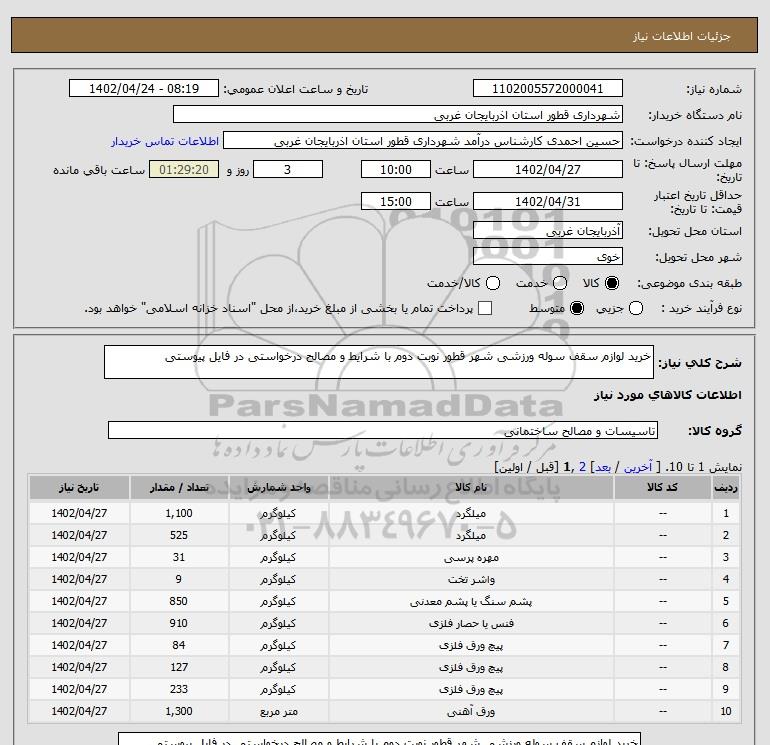The width and height of the screenshot is (770, 745).
Task: Select the فنس یا حصار فلزی item
Action: click(471, 624)
